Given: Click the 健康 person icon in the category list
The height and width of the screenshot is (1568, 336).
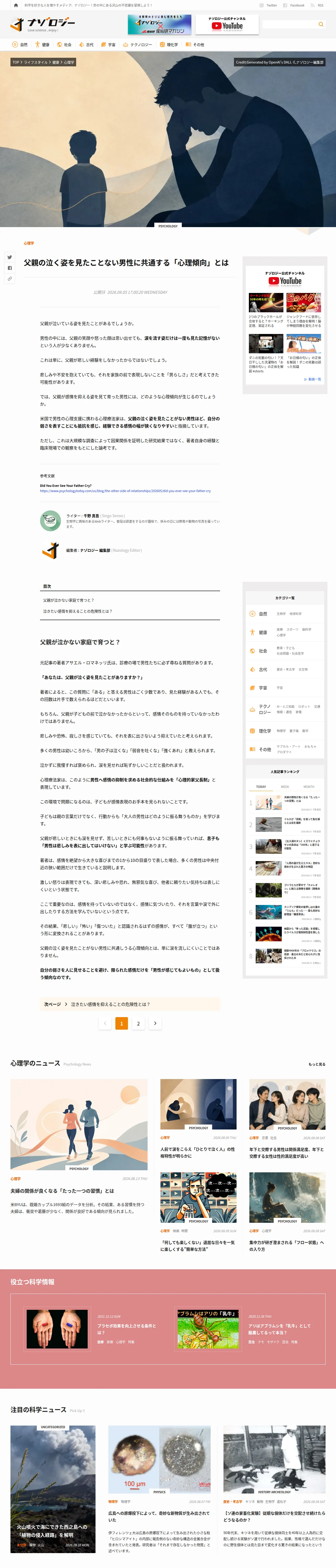Looking at the screenshot, I should coord(253,632).
